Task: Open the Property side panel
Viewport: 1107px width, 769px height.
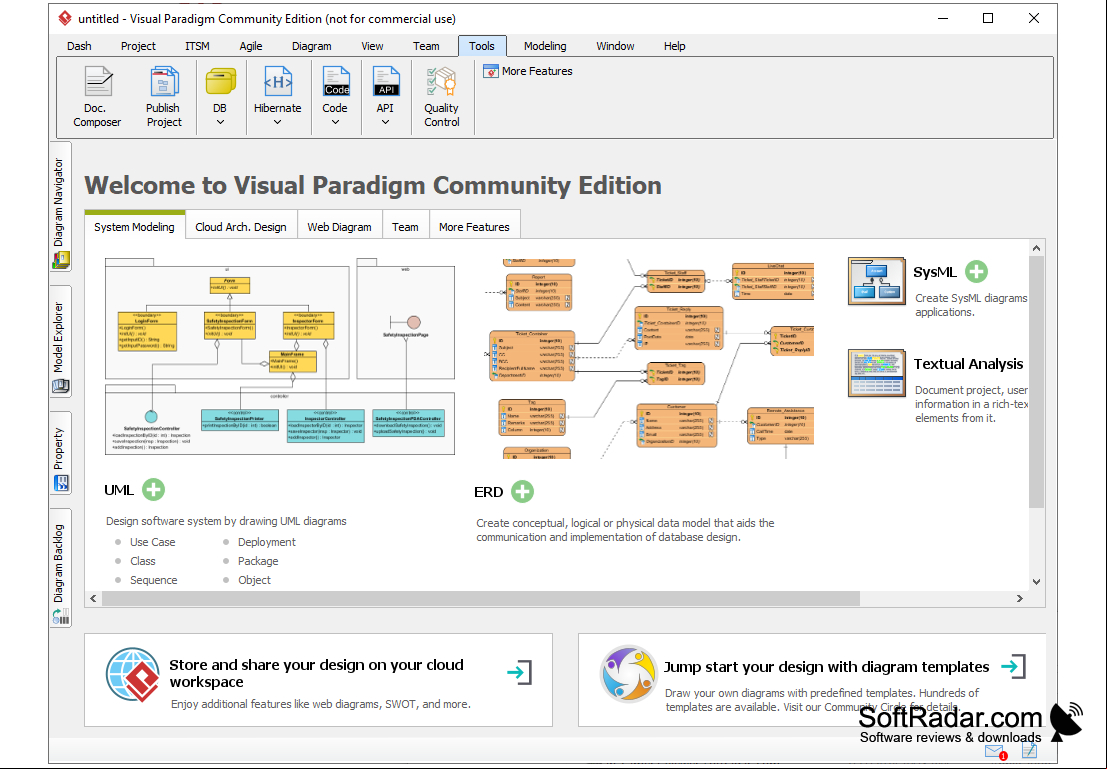Action: click(61, 453)
